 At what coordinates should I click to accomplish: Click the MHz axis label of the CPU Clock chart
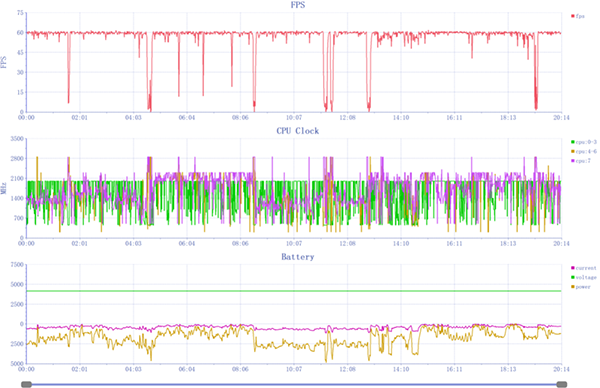[4, 188]
